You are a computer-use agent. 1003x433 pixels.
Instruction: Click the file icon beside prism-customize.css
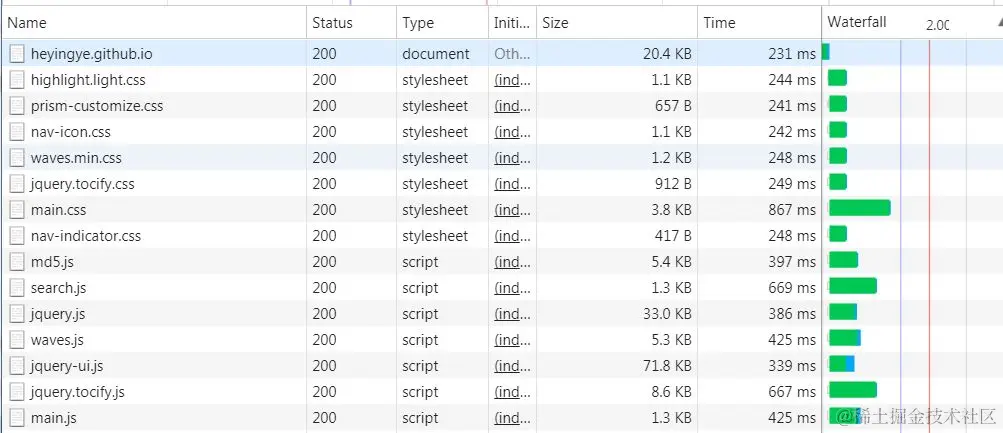tap(18, 106)
